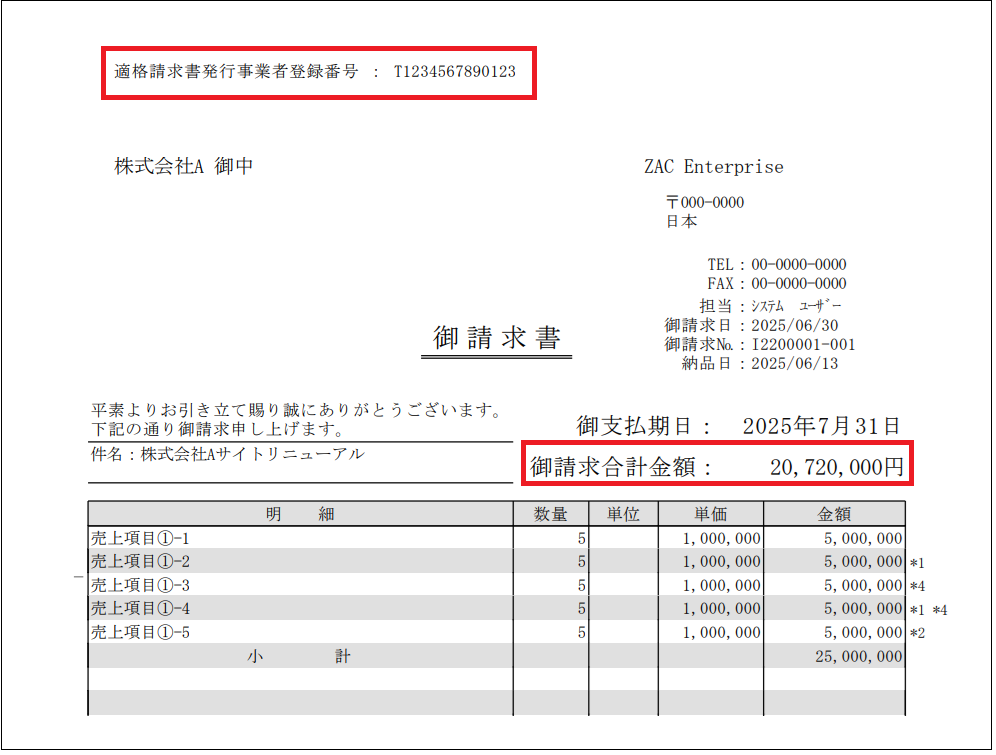Click the 御請求書 document title
The width and height of the screenshot is (996, 755).
(x=496, y=338)
